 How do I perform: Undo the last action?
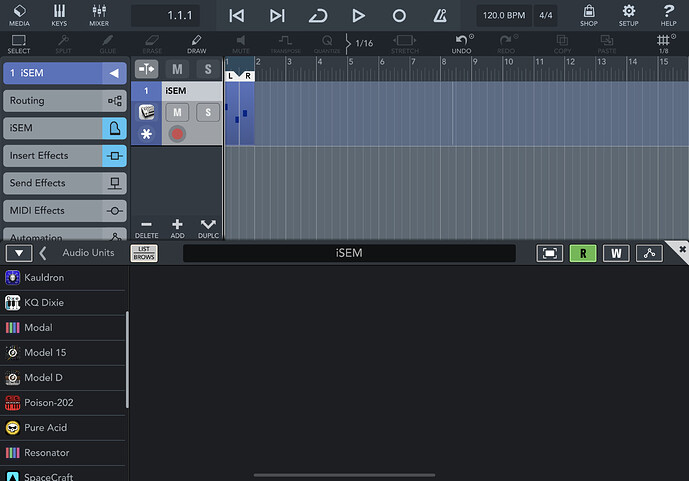tap(461, 44)
